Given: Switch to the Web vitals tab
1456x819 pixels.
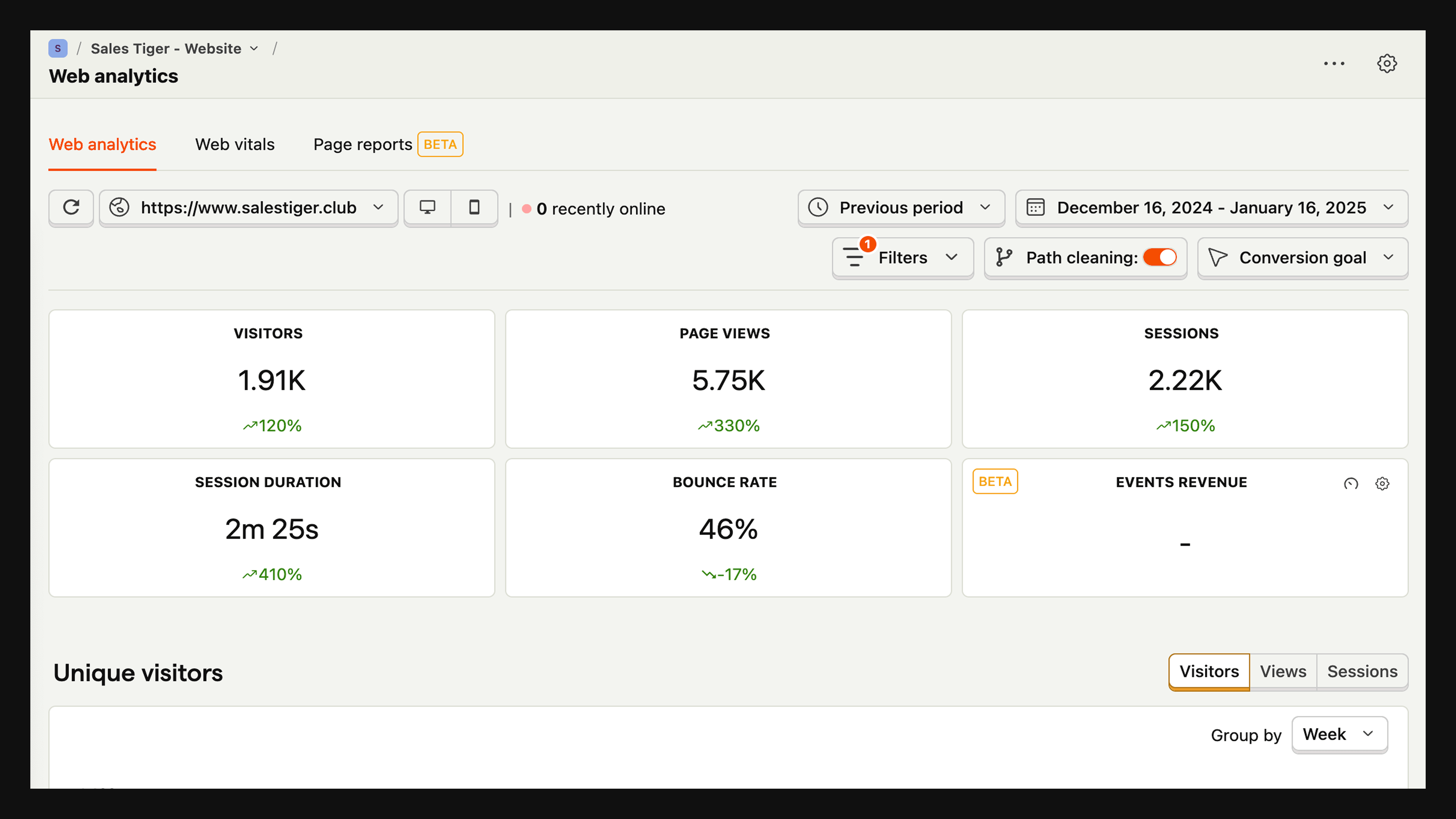Looking at the screenshot, I should 235,145.
